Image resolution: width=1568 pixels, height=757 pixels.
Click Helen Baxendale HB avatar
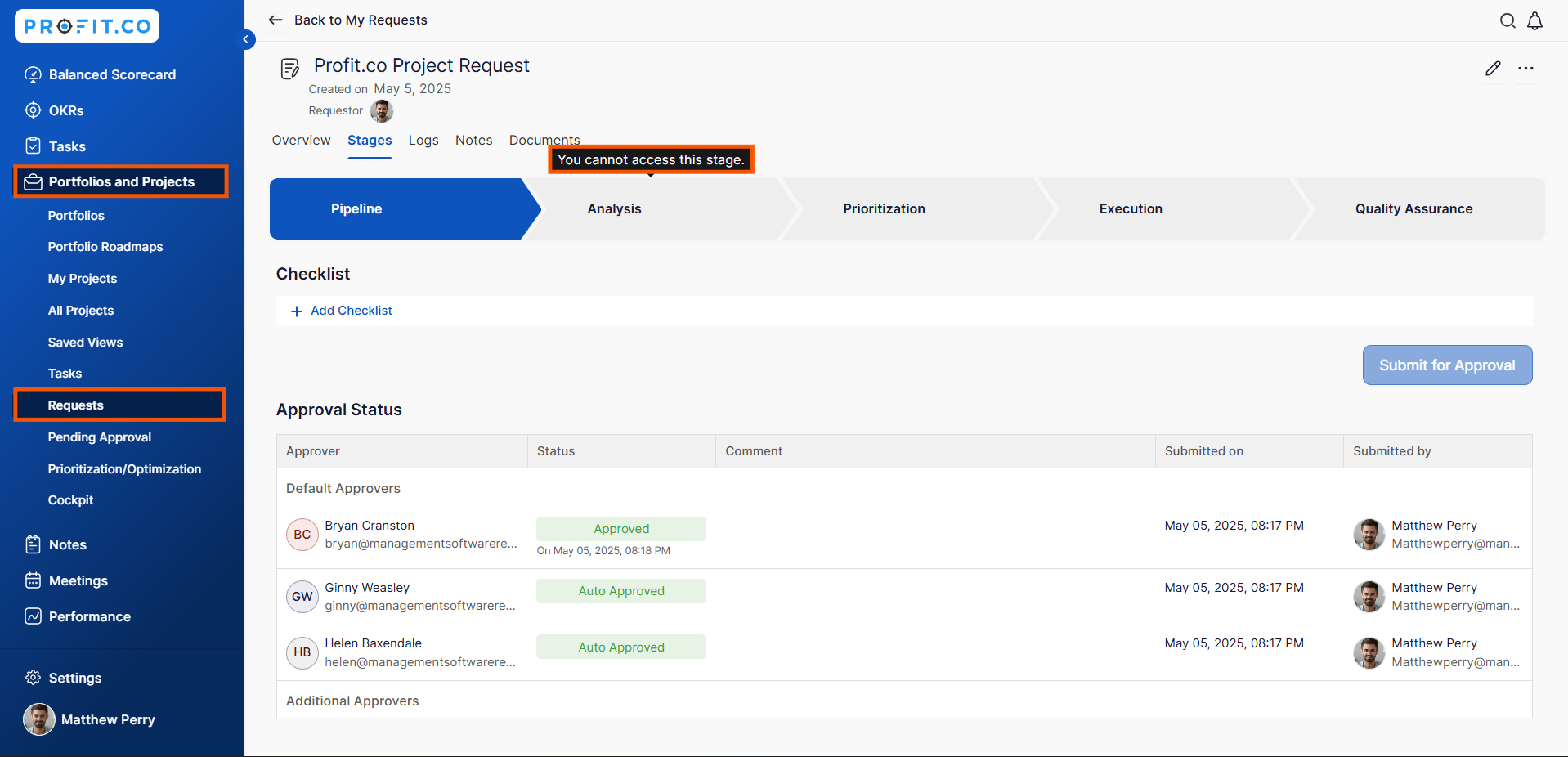[302, 652]
